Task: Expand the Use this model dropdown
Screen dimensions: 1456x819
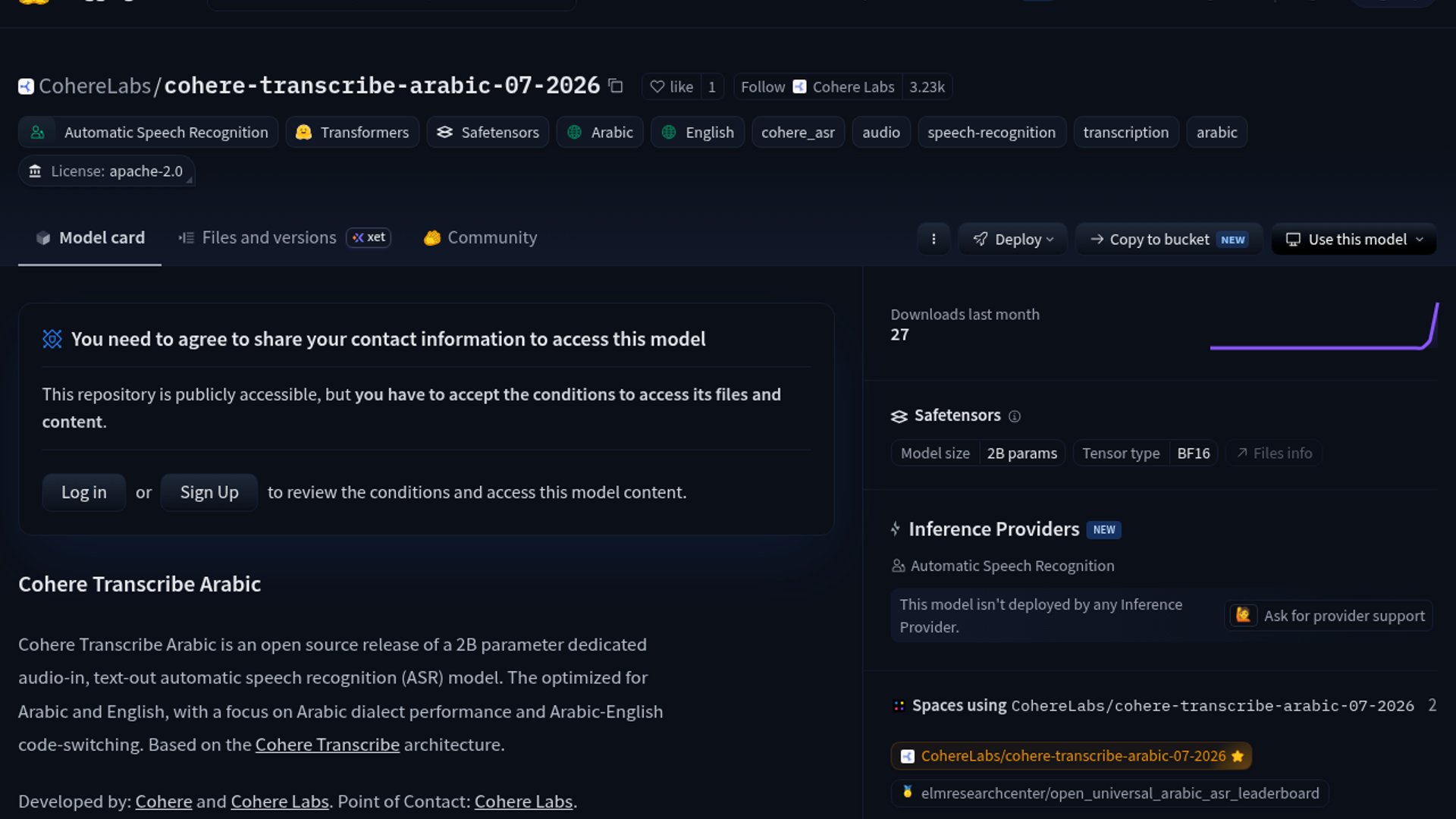Action: click(1354, 239)
